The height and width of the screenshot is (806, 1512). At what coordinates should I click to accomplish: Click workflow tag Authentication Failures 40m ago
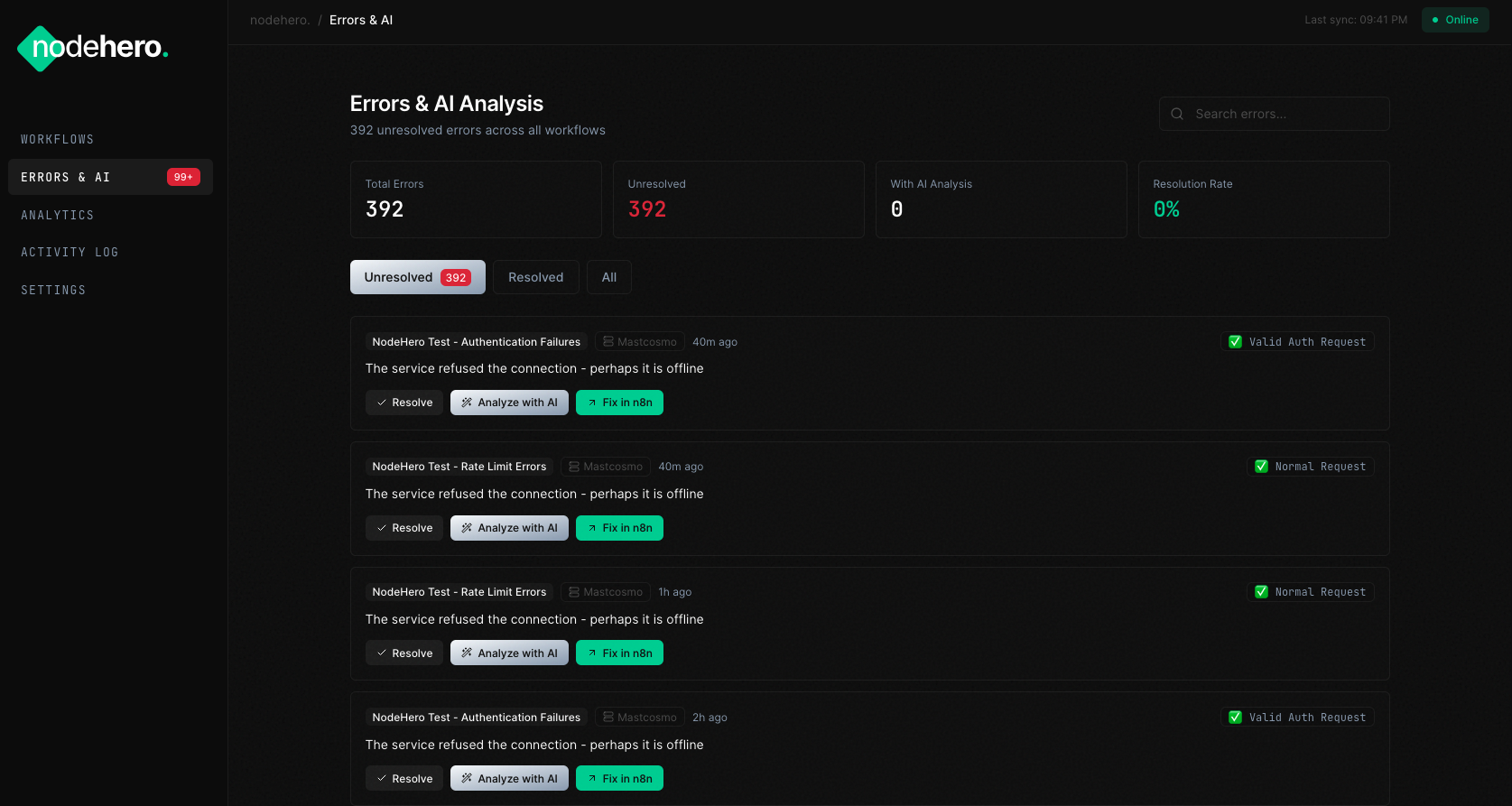pyautogui.click(x=477, y=342)
